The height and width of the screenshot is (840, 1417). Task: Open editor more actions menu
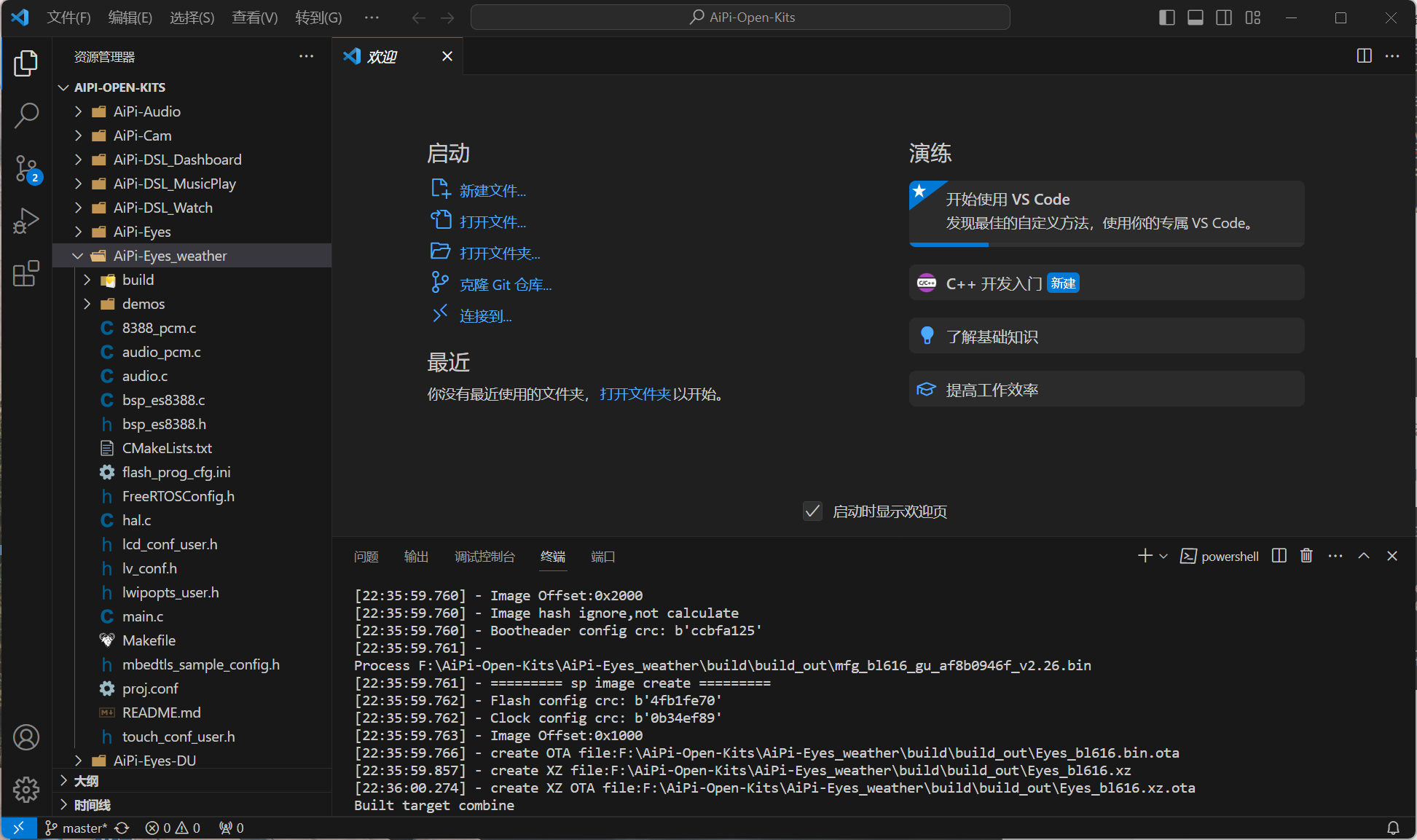1392,56
